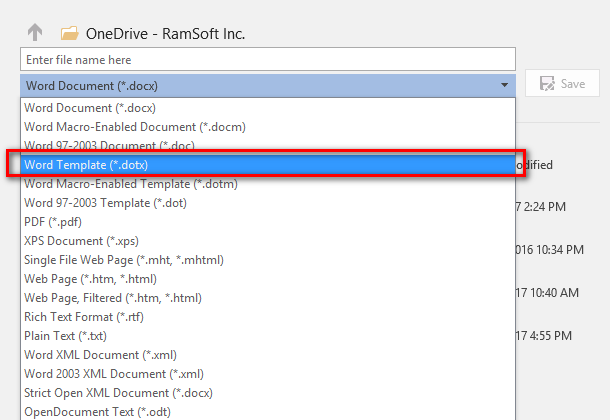Select Word Macro-Enabled Document (*.docm)
The height and width of the screenshot is (420, 610).
point(135,127)
